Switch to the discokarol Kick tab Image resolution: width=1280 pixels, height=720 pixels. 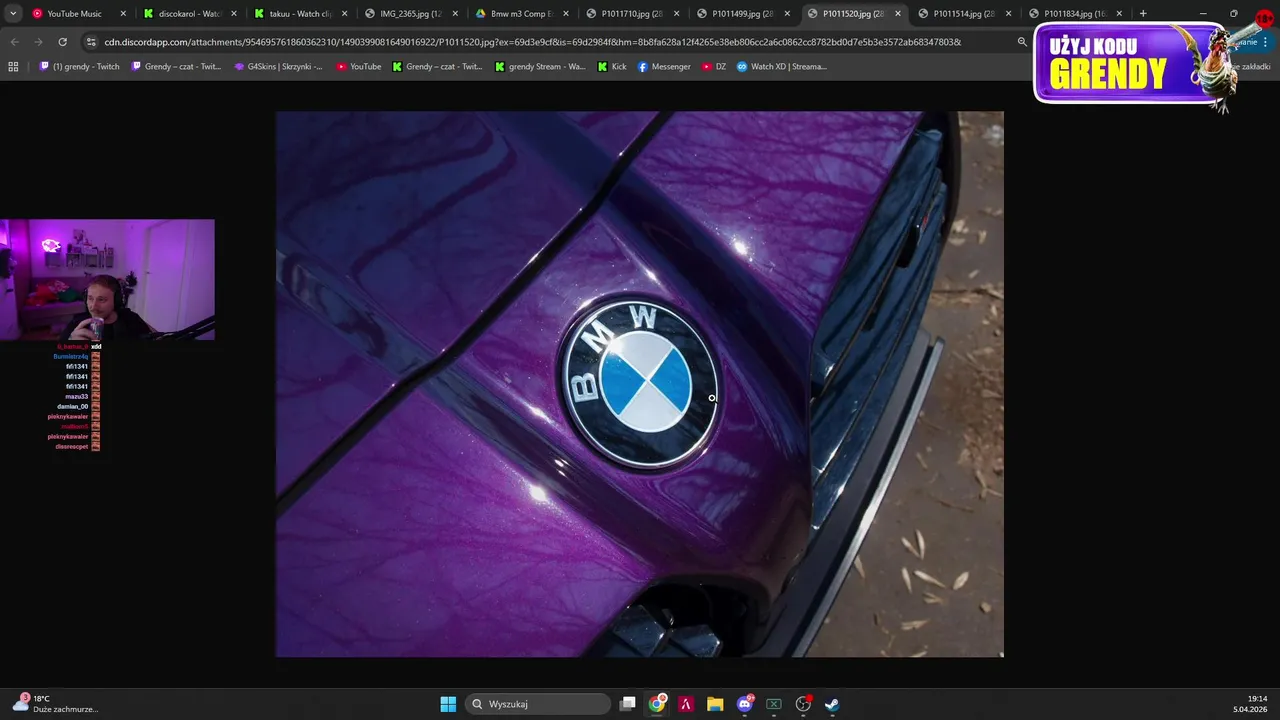click(x=189, y=14)
